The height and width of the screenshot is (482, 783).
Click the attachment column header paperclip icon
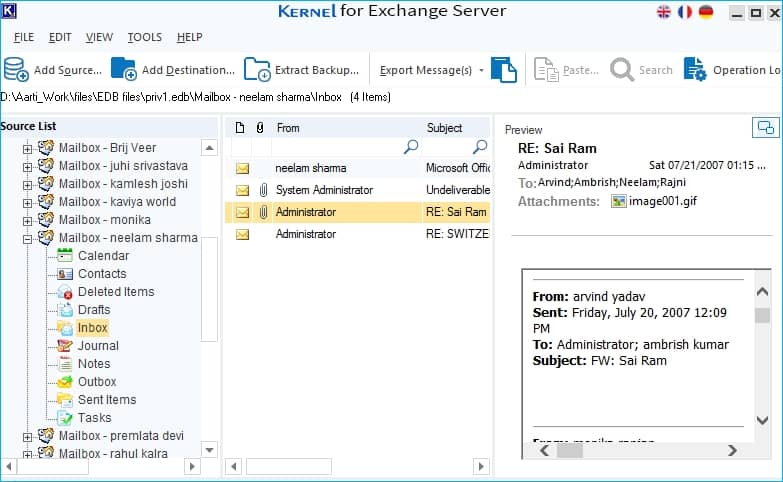coord(260,128)
